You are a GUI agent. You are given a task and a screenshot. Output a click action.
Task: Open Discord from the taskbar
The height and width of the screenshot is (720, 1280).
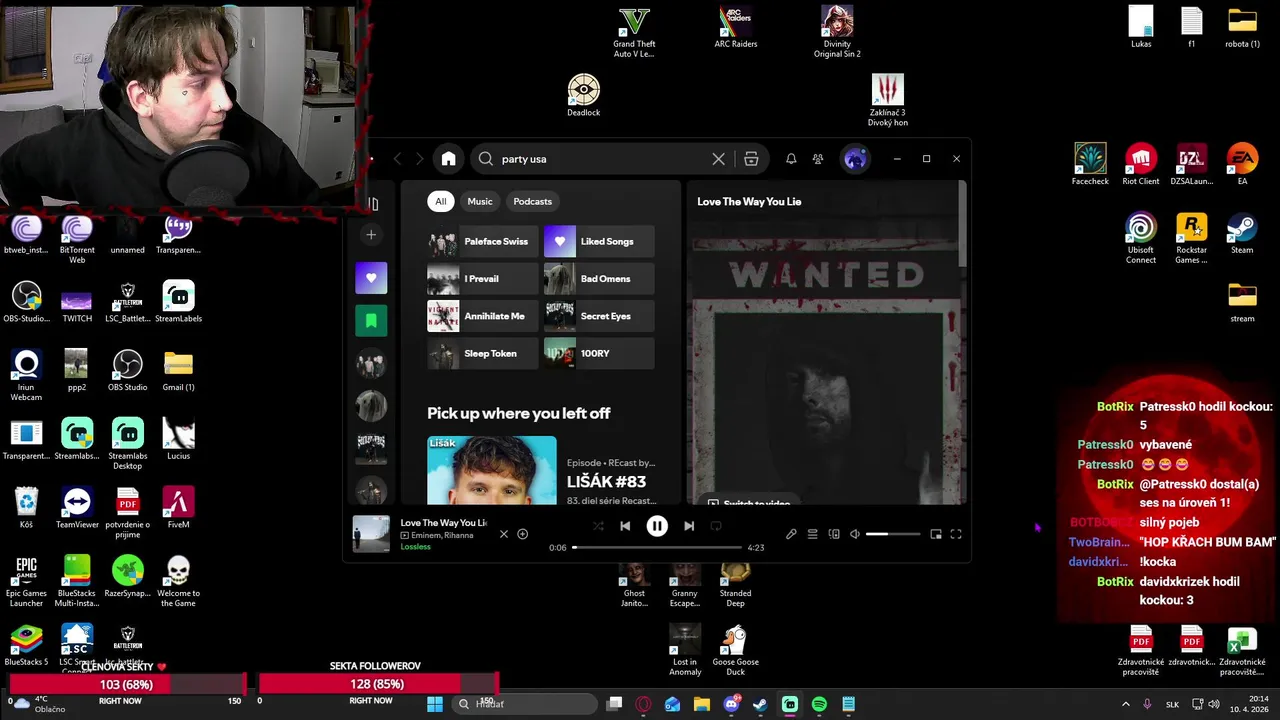tap(732, 704)
